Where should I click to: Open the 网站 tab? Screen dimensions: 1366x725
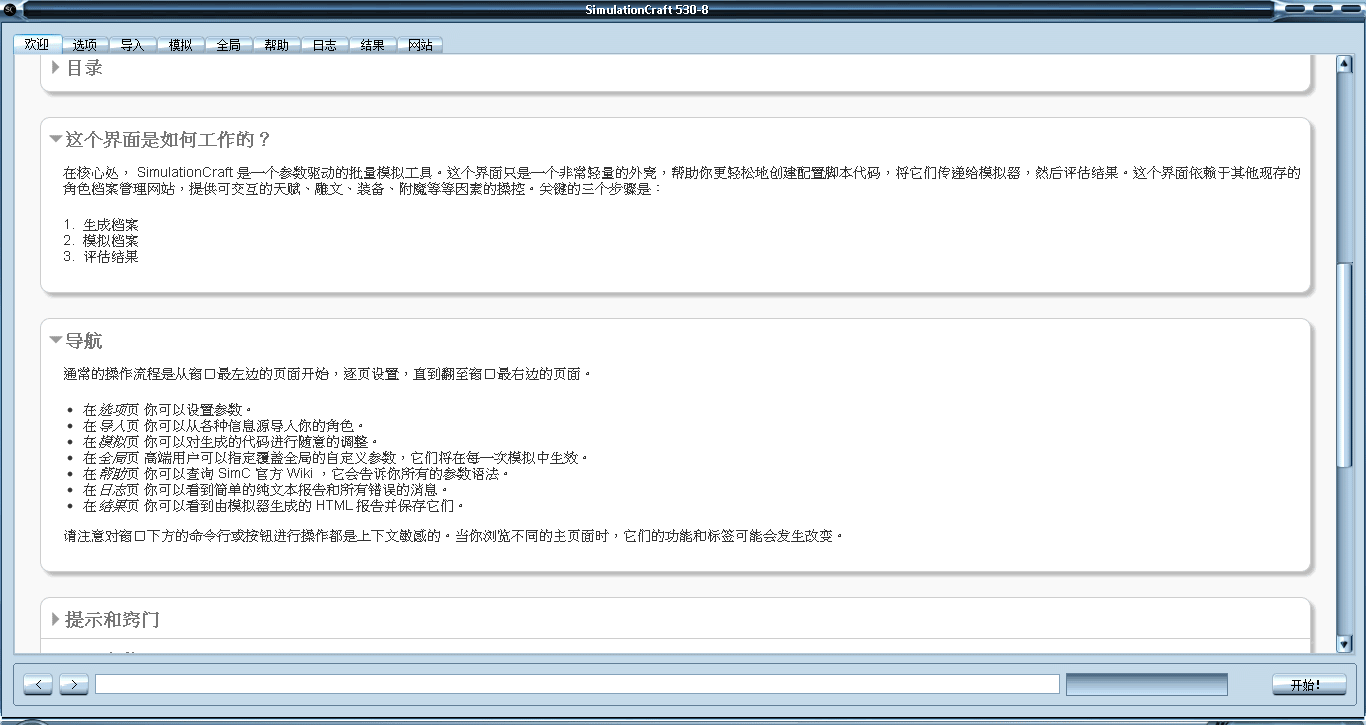point(421,45)
